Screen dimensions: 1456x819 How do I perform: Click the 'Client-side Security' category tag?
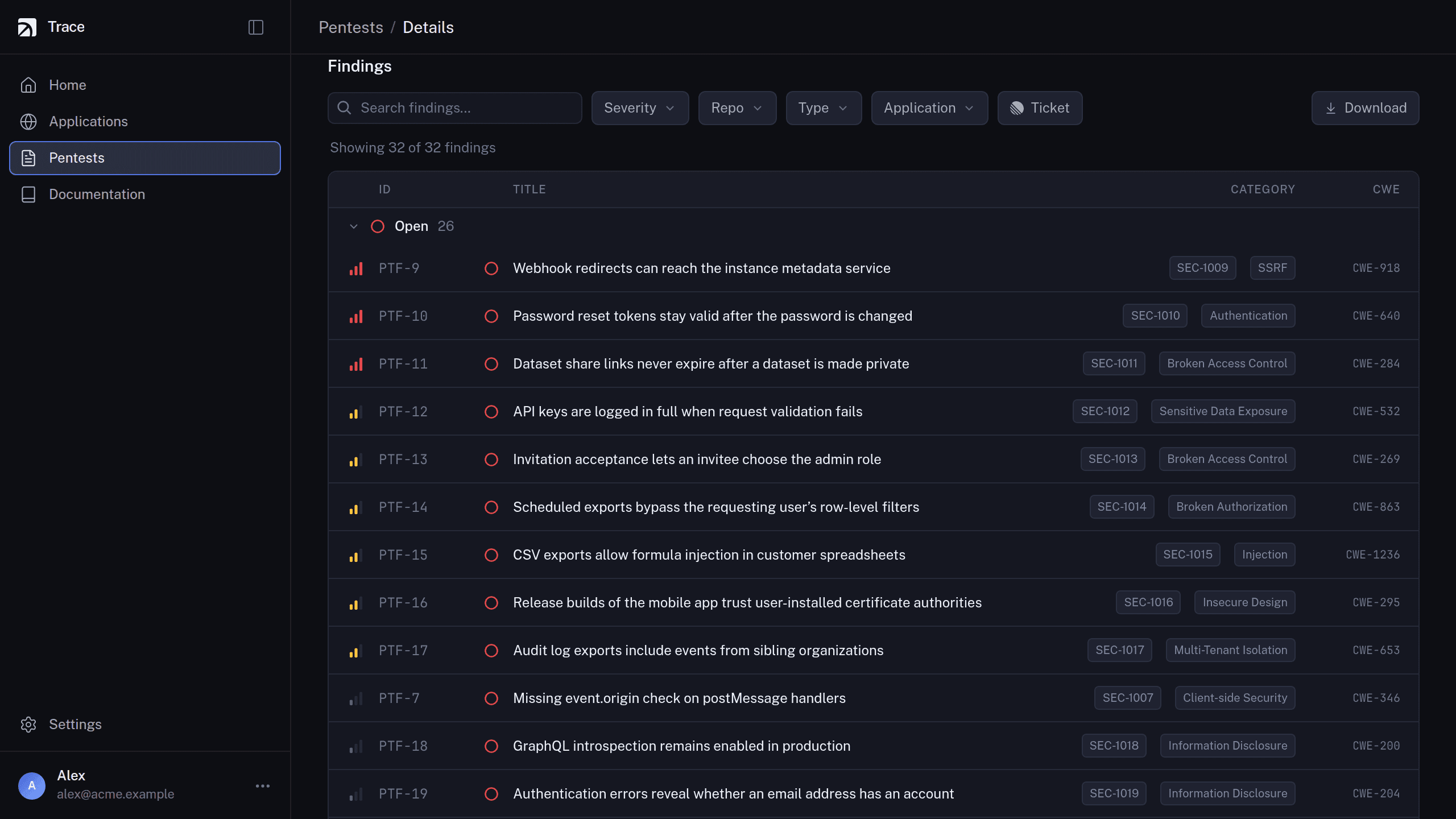1235,698
